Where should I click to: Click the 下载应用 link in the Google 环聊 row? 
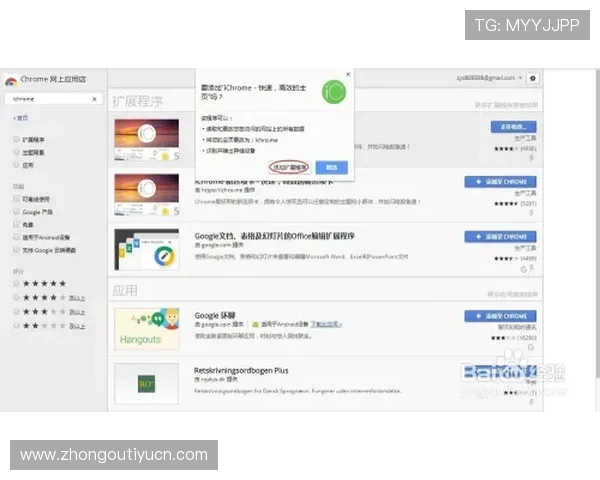click(x=326, y=324)
